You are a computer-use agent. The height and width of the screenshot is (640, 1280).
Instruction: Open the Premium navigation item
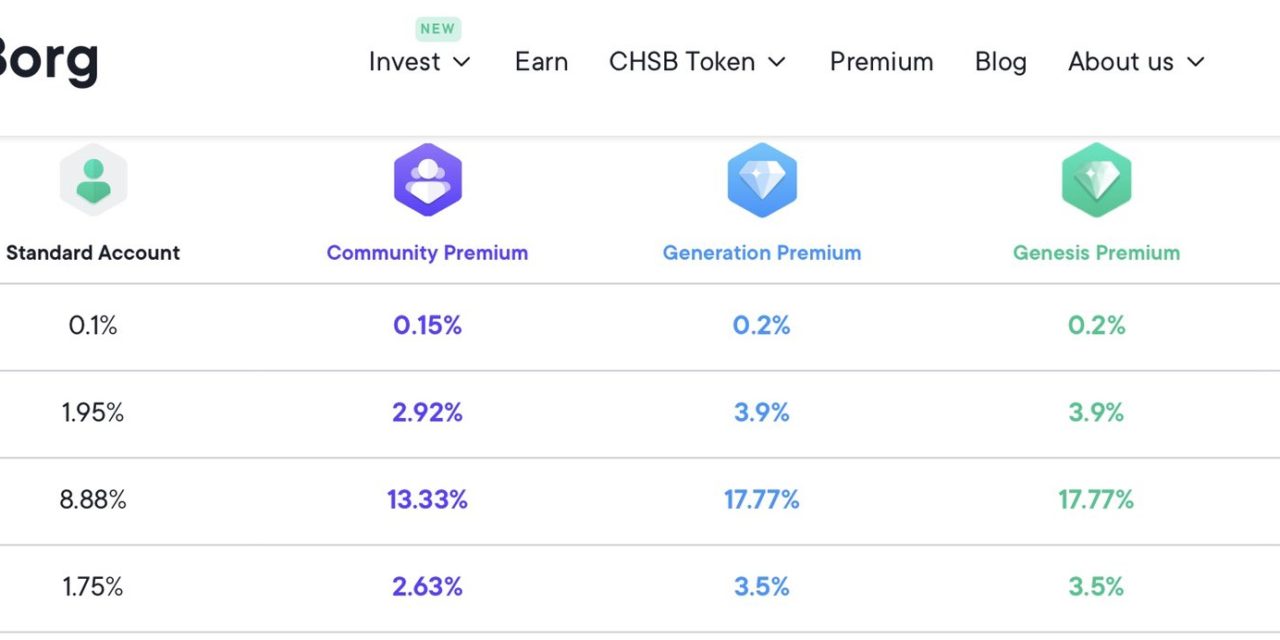tap(881, 62)
